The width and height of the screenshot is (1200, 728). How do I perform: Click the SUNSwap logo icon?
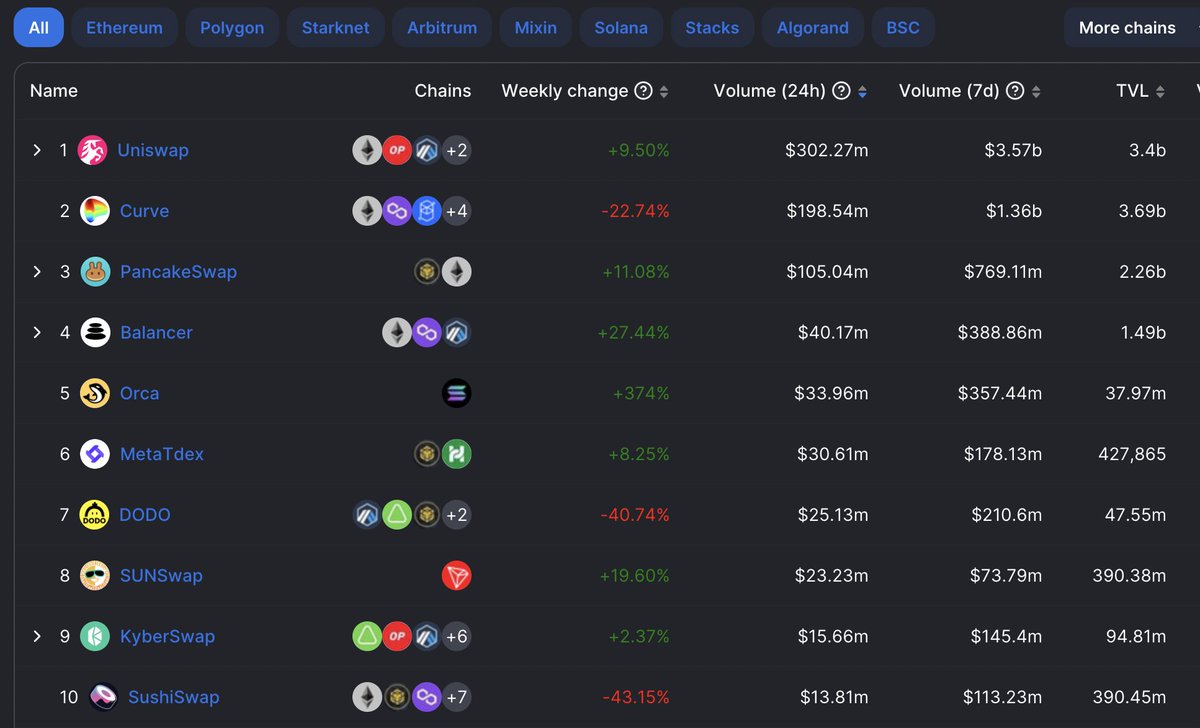[95, 576]
